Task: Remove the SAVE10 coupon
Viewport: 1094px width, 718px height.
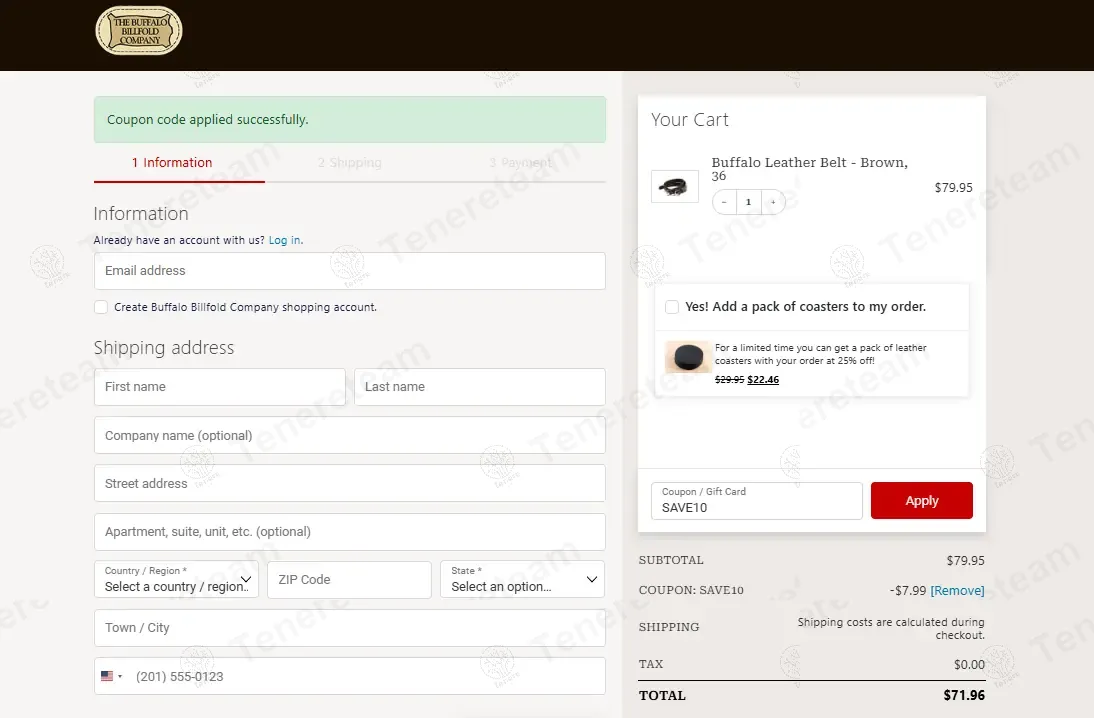Action: (x=957, y=590)
